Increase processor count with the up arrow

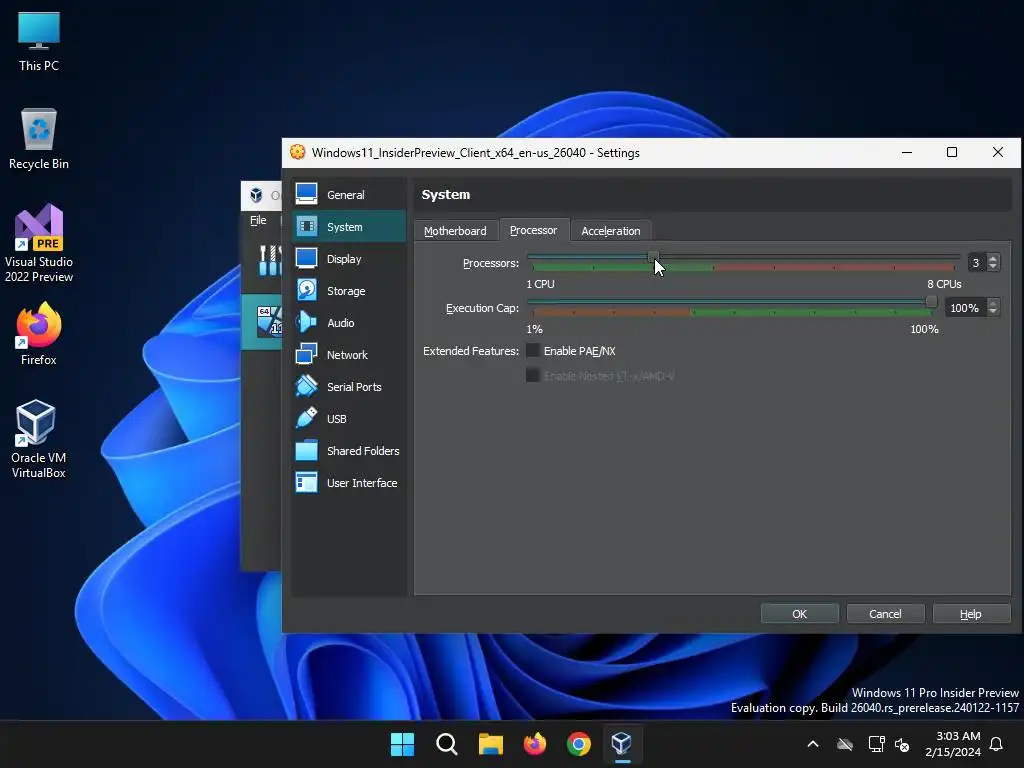(x=993, y=259)
